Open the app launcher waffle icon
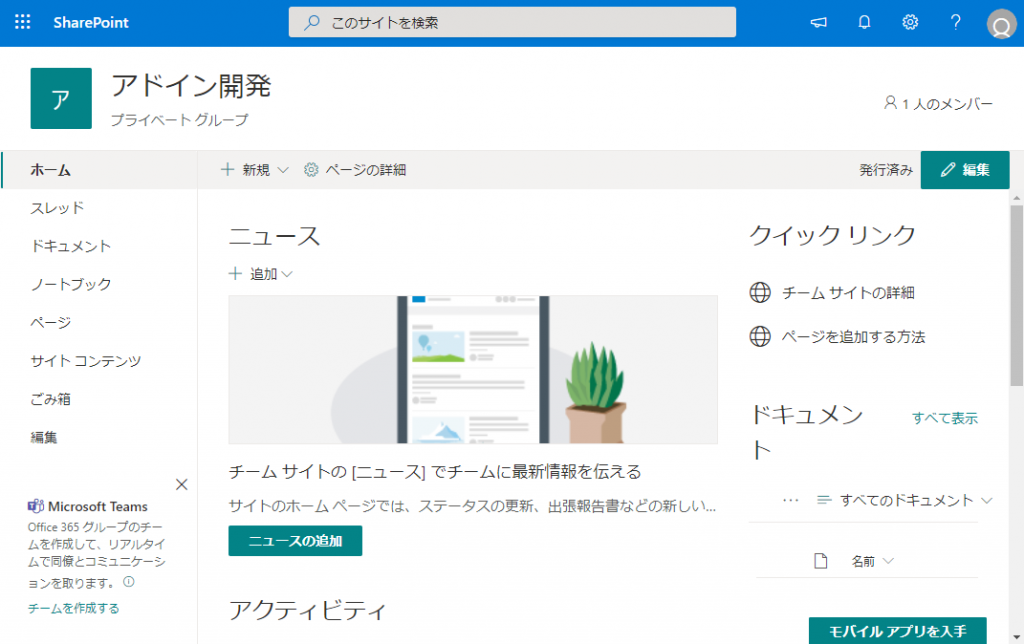Image resolution: width=1024 pixels, height=644 pixels. click(23, 22)
